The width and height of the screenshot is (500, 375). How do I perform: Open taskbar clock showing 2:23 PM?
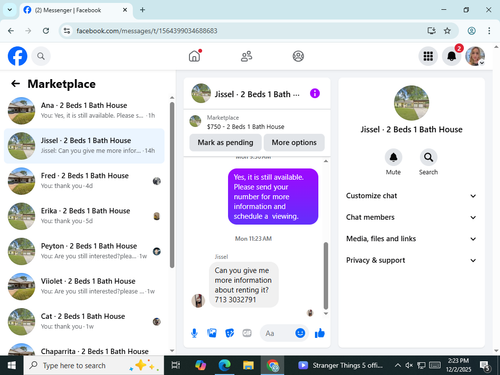(x=458, y=365)
